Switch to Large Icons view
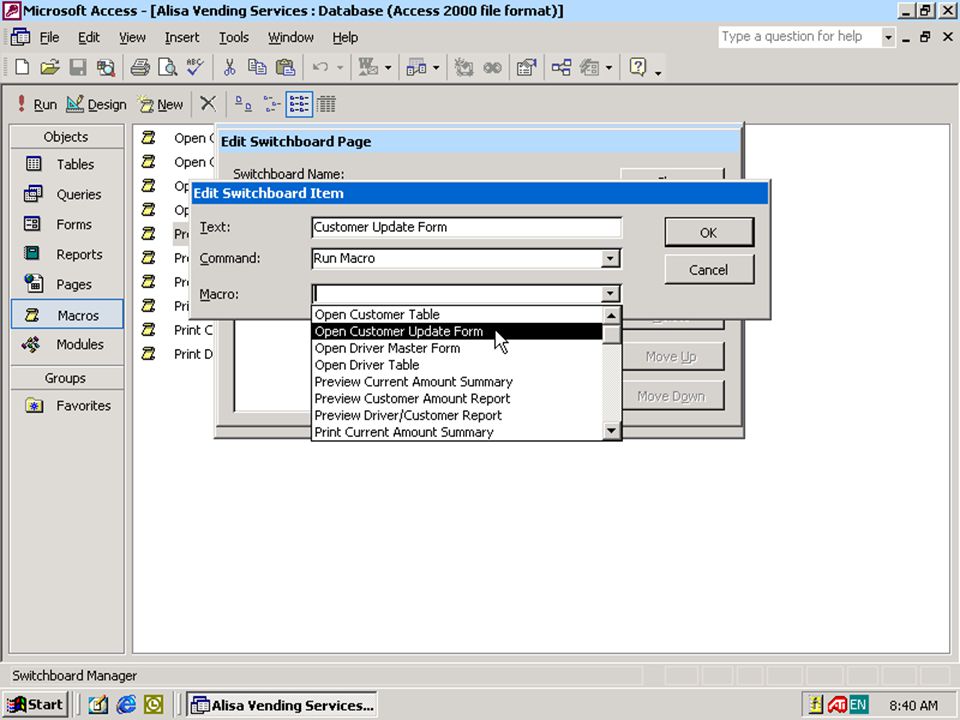This screenshot has height=720, width=960. coord(243,104)
